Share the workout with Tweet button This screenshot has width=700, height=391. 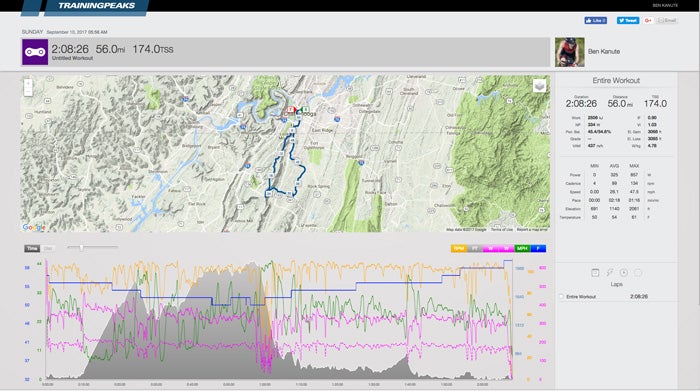pos(628,21)
